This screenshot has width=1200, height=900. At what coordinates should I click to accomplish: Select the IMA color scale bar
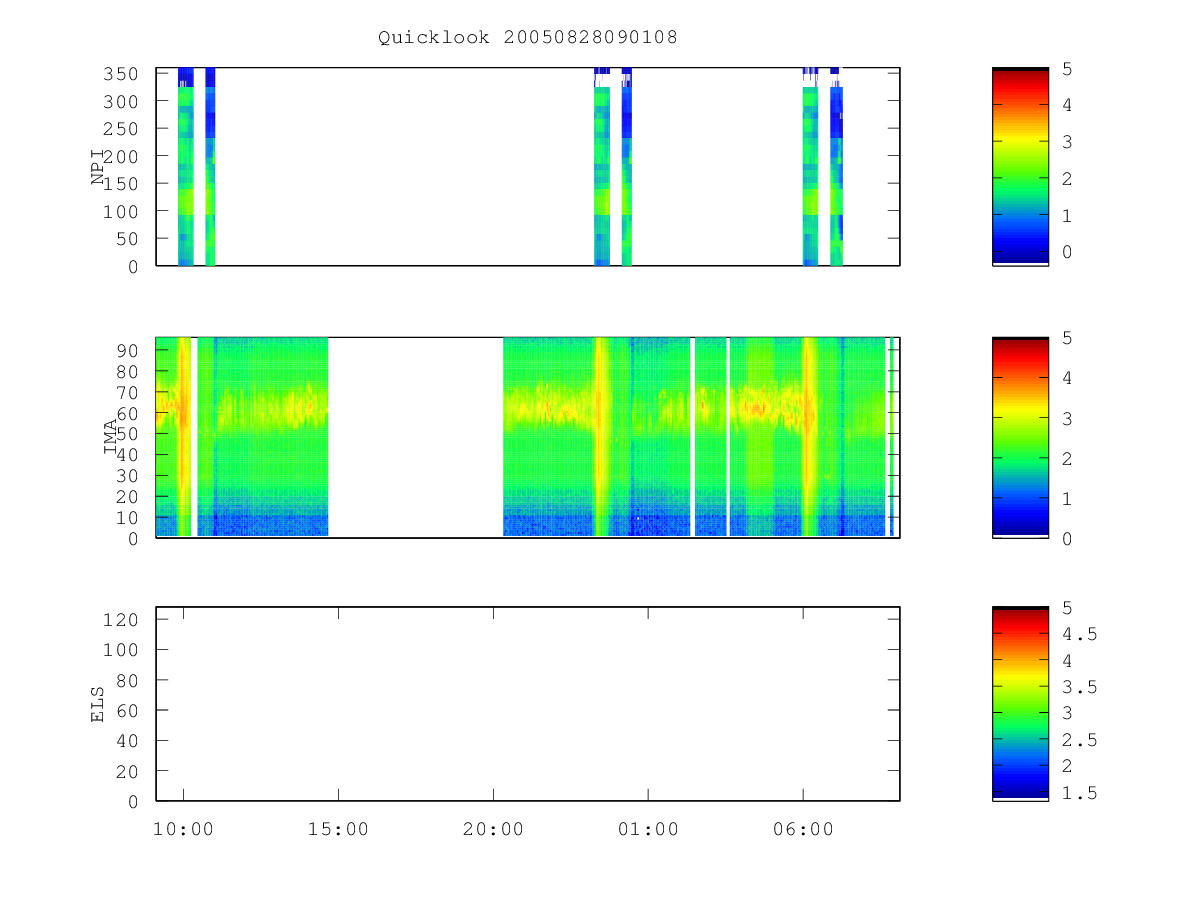point(1020,437)
